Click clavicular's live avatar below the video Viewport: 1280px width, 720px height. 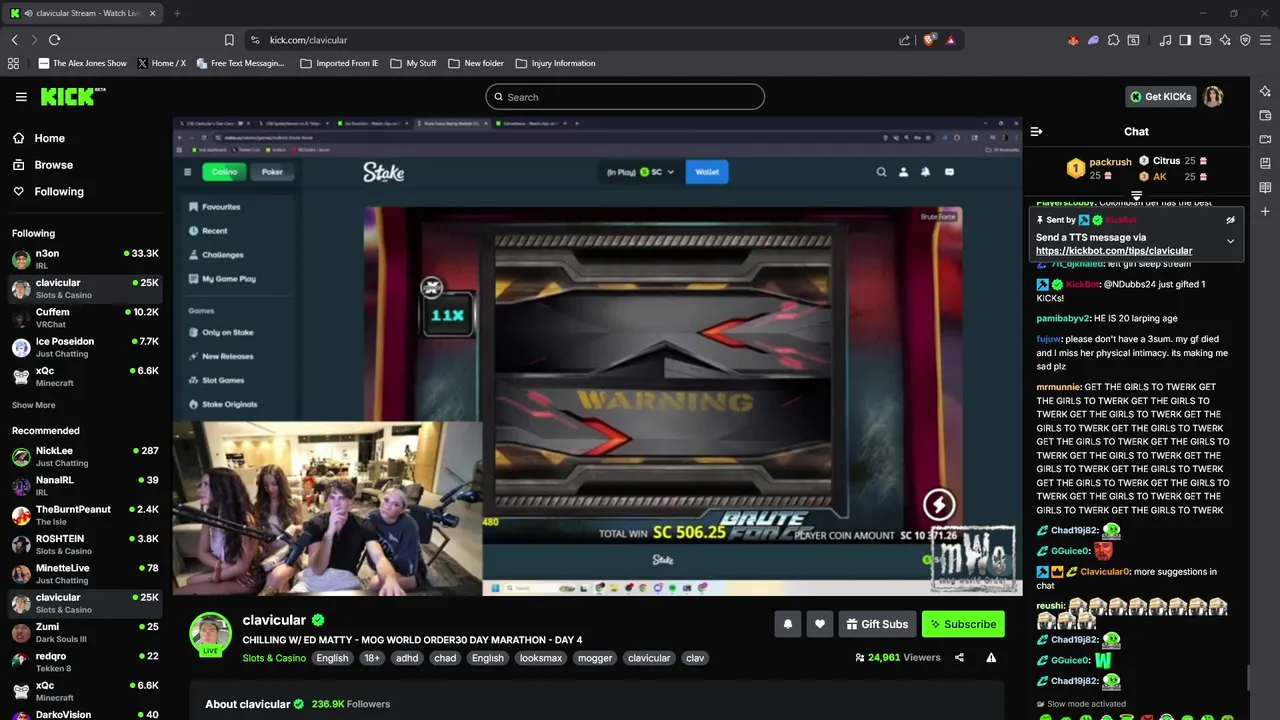211,633
